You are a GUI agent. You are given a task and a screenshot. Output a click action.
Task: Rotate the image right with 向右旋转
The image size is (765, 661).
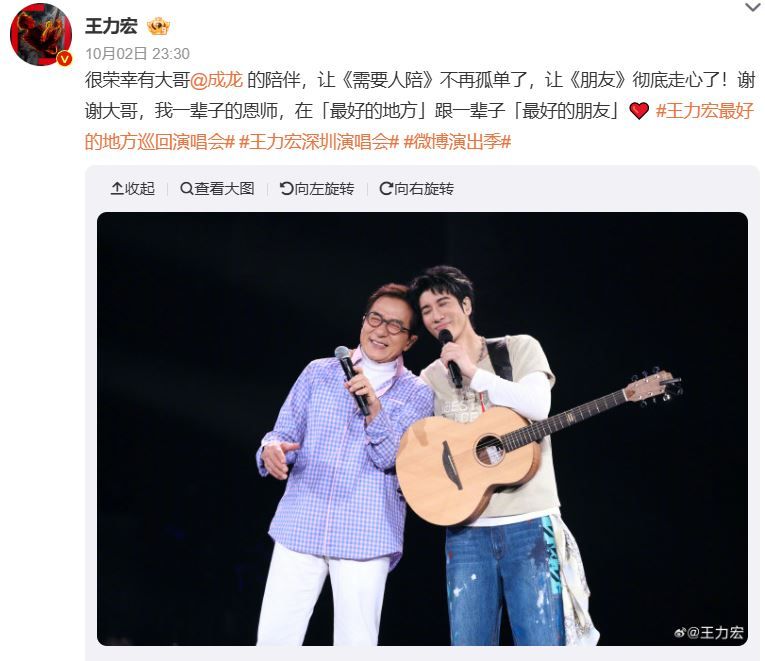point(417,188)
